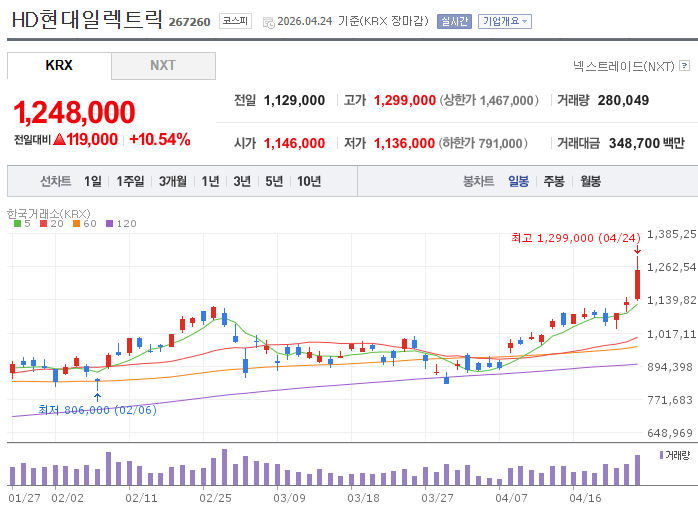The height and width of the screenshot is (510, 698).
Task: Click the 1,262,54 price axis label
Action: (671, 267)
